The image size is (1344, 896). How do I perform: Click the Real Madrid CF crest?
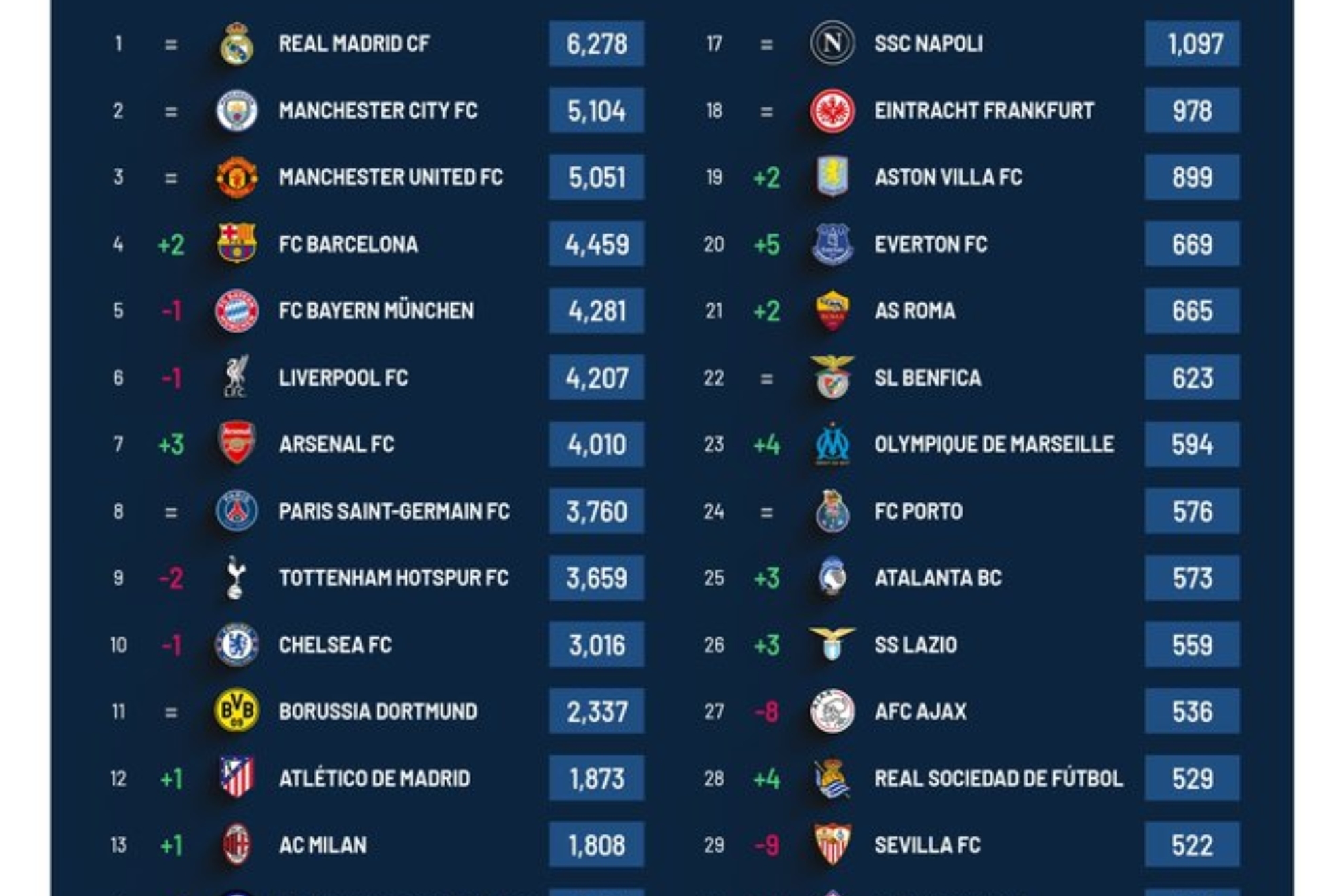(x=237, y=44)
